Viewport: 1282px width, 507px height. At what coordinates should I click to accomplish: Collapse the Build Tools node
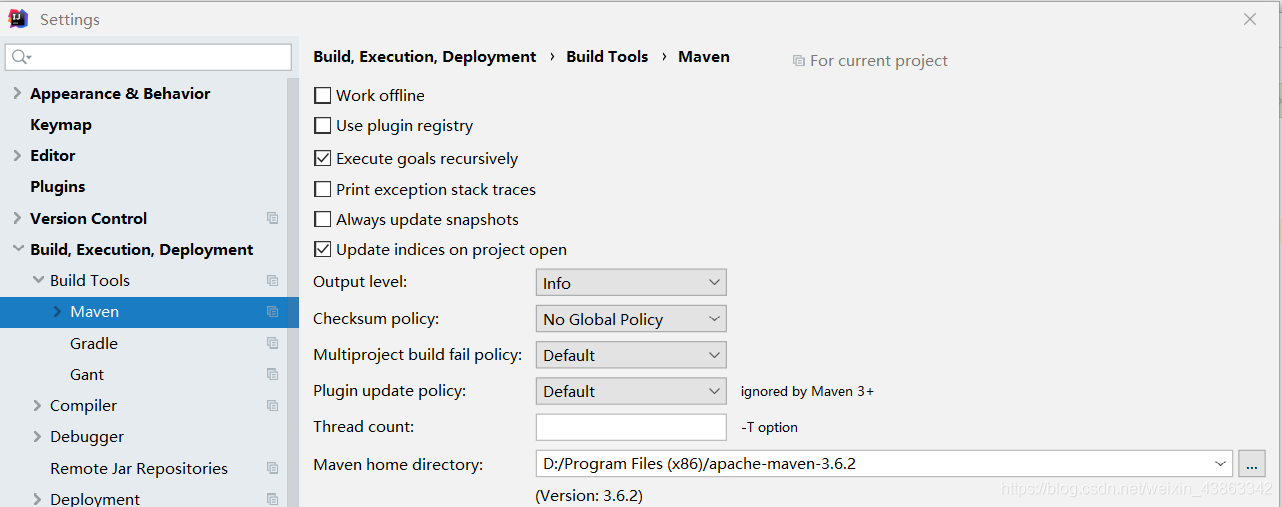pyautogui.click(x=38, y=280)
